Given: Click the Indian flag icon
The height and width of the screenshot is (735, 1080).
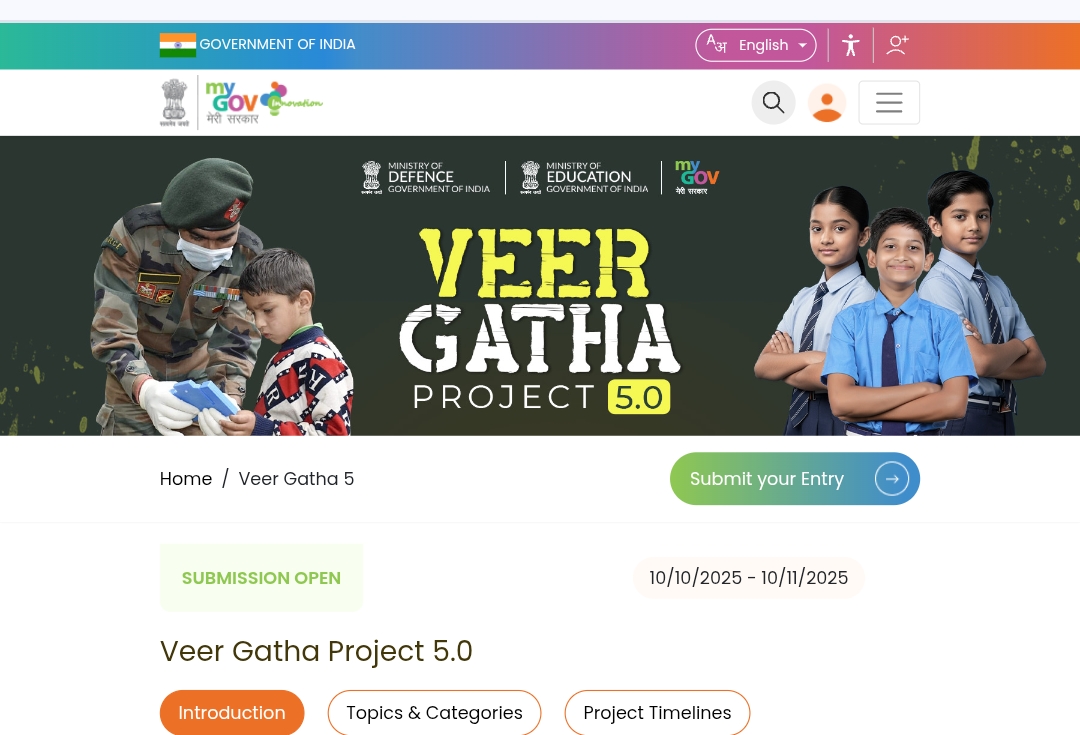Looking at the screenshot, I should (x=178, y=45).
